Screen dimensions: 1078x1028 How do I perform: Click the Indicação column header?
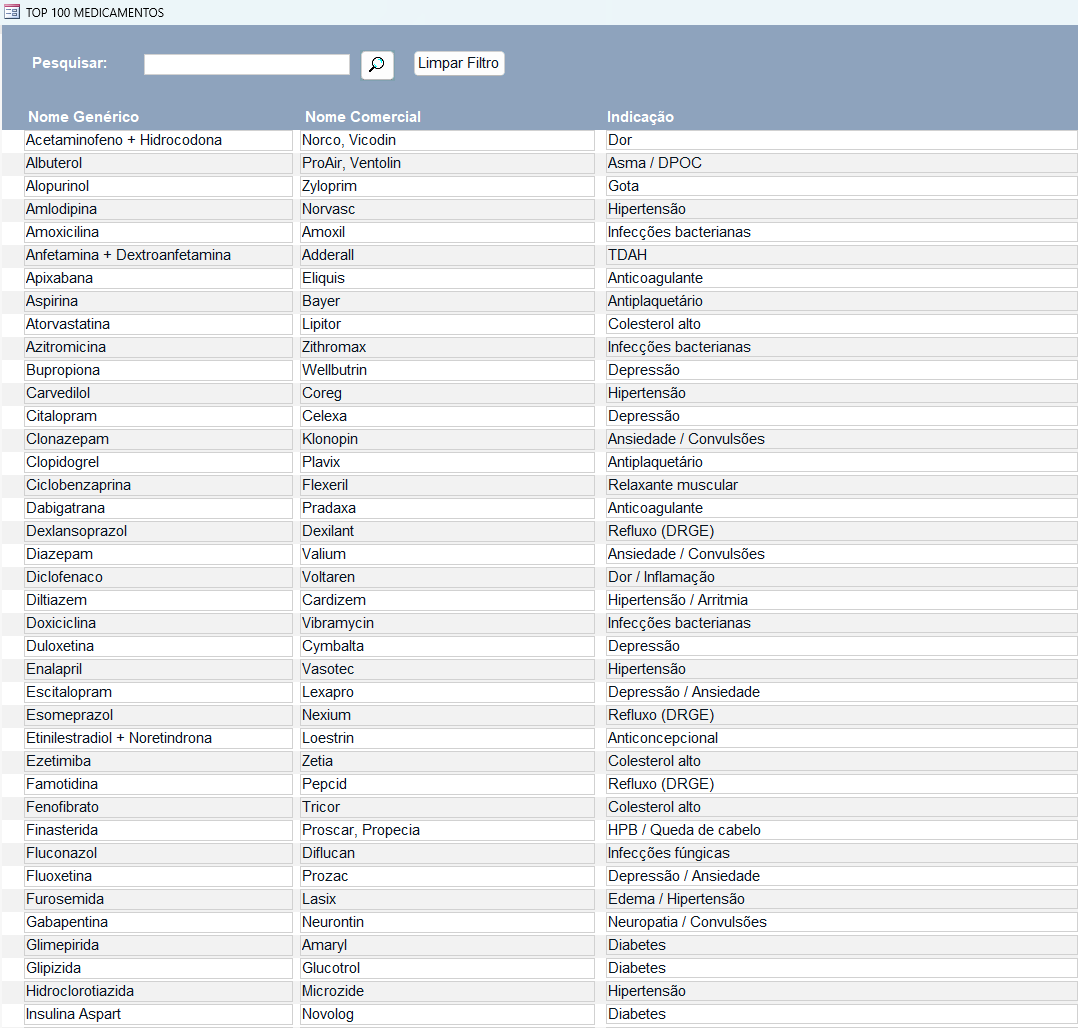click(640, 117)
